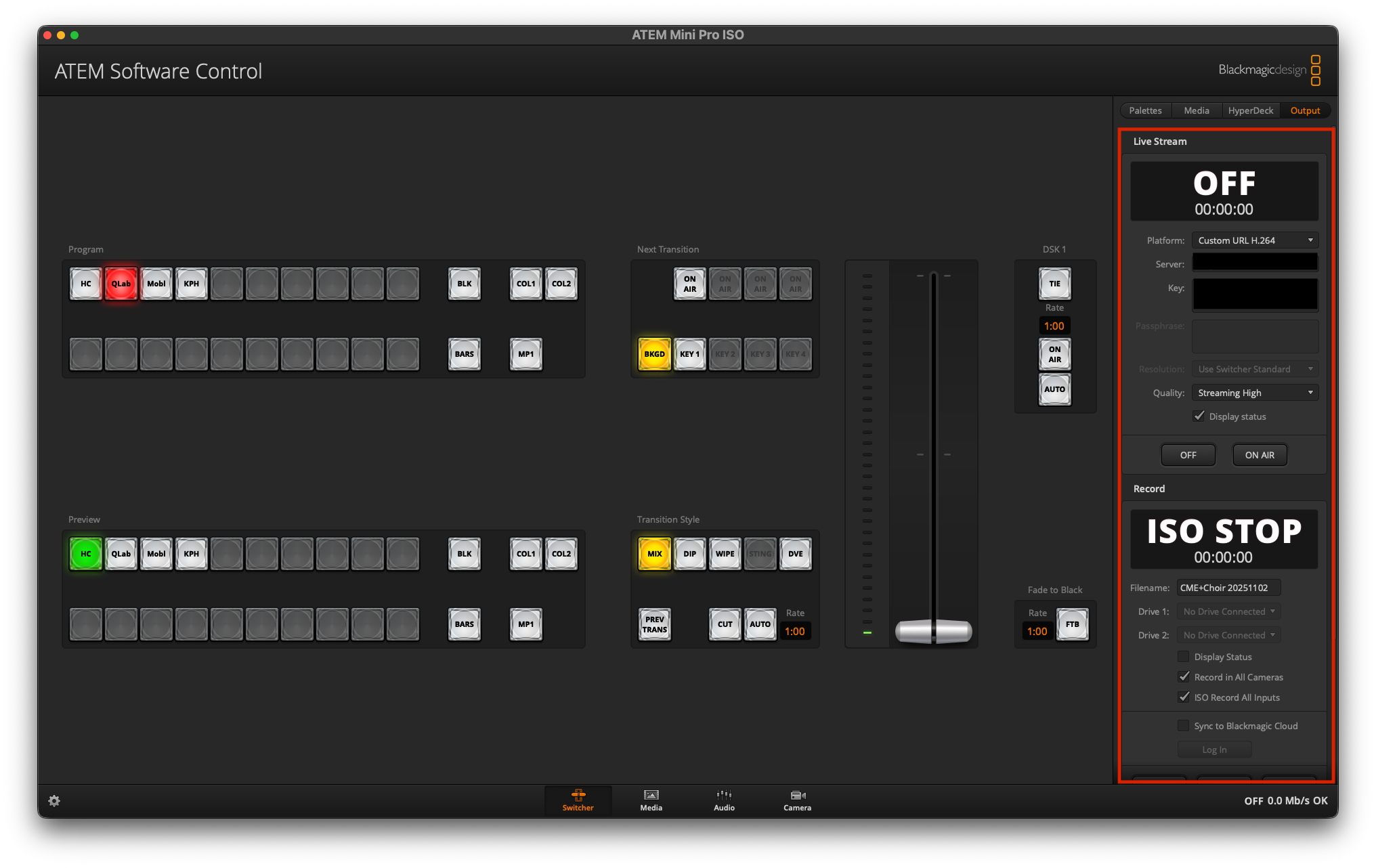Screen dimensions: 1376x868
Task: Click the T-bar fader handle
Action: [933, 631]
